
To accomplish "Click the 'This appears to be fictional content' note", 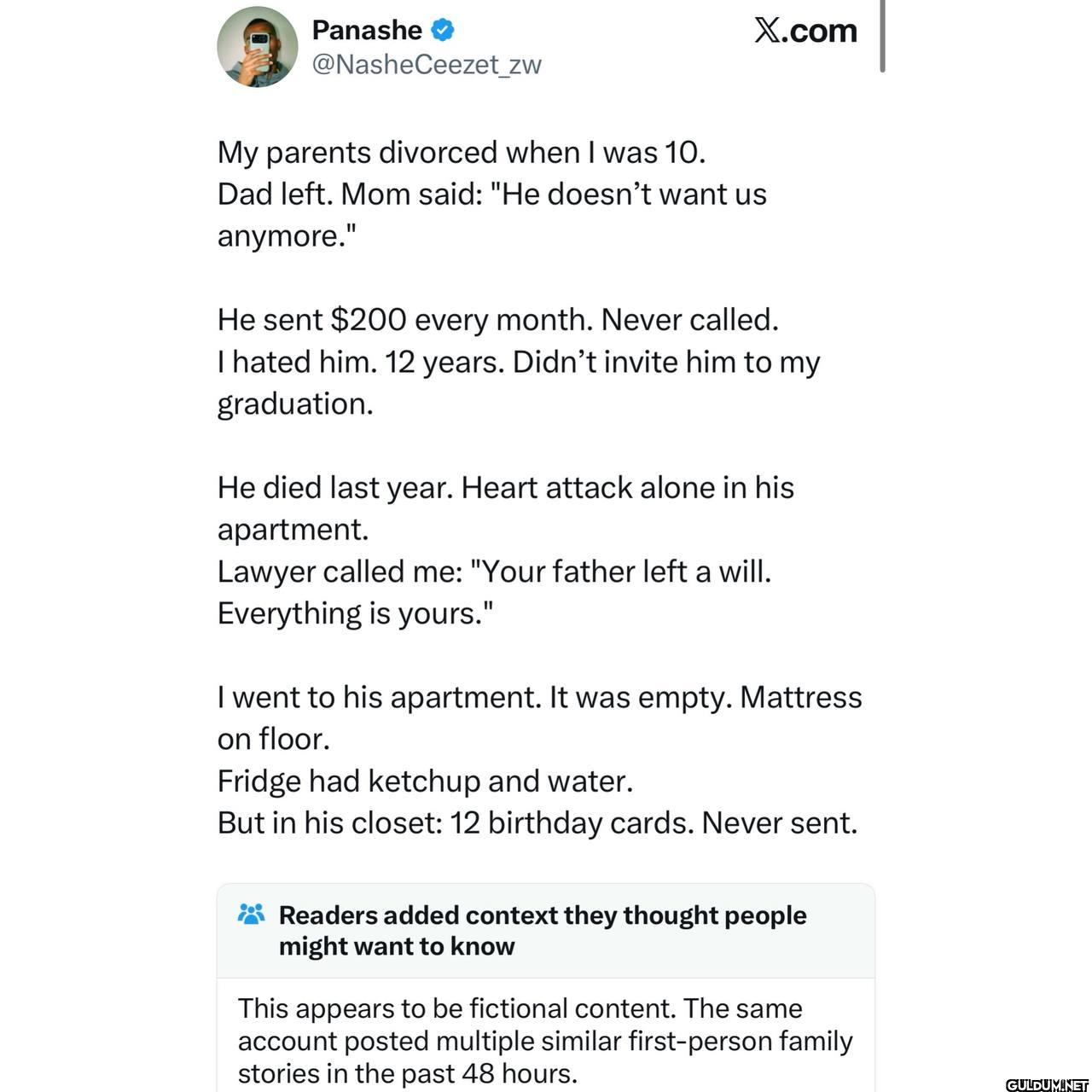I will tap(545, 1040).
